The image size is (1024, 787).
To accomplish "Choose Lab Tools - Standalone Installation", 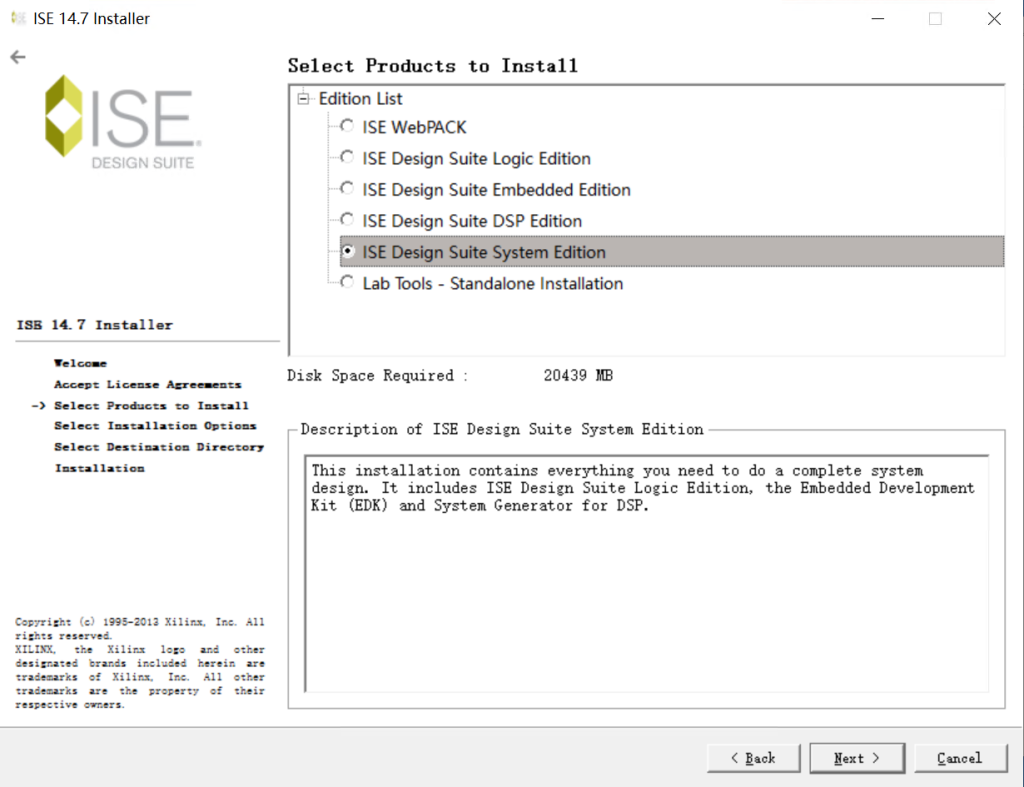I will coord(347,283).
